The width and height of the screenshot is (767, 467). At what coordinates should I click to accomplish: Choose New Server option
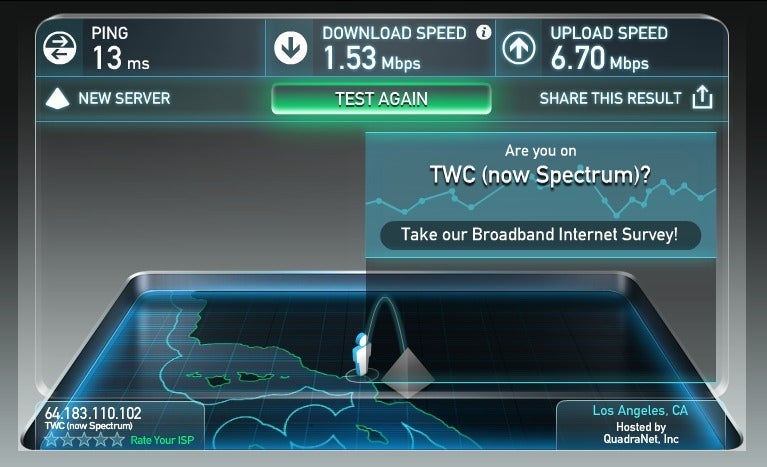tap(124, 98)
